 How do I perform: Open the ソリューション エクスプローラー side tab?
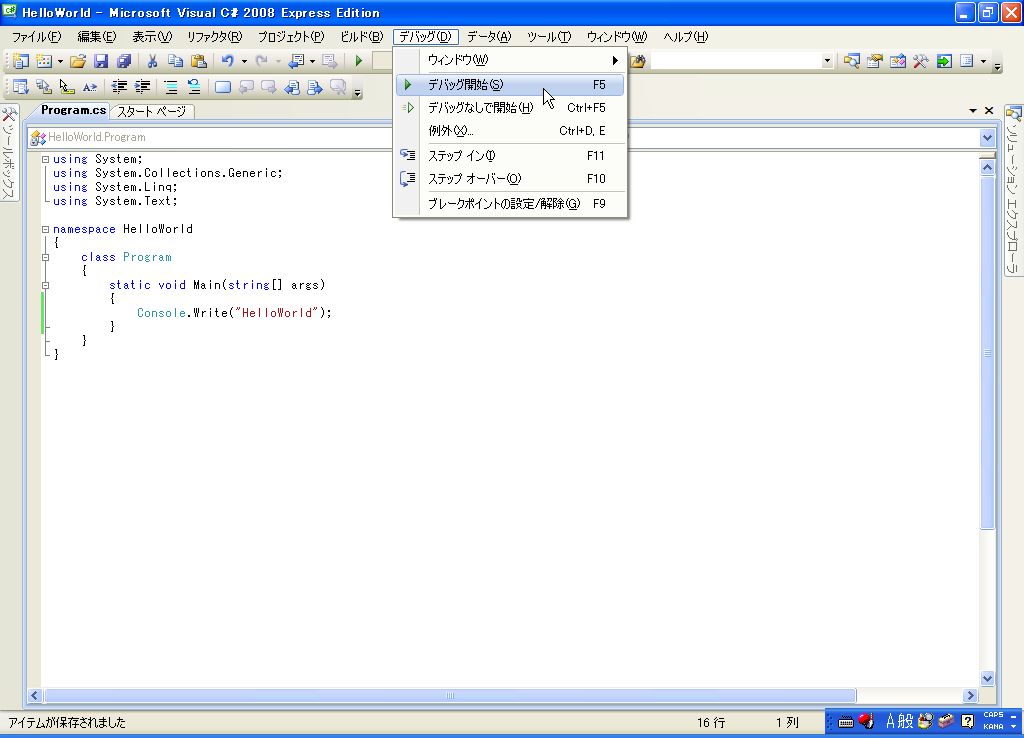[1013, 191]
